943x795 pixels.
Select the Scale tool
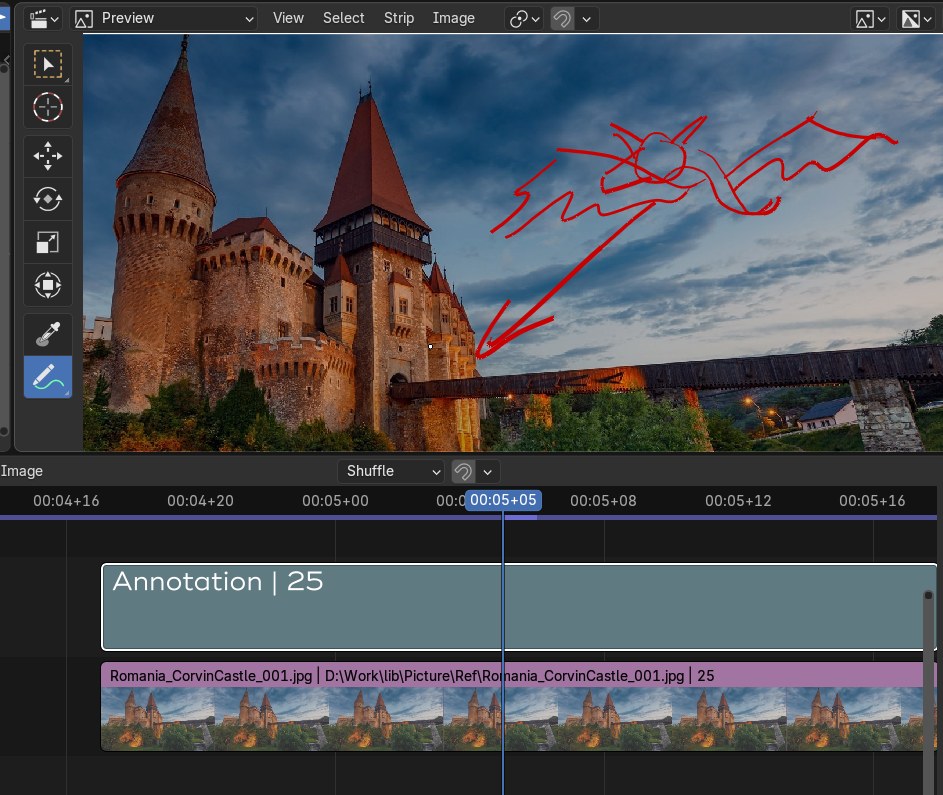point(48,242)
